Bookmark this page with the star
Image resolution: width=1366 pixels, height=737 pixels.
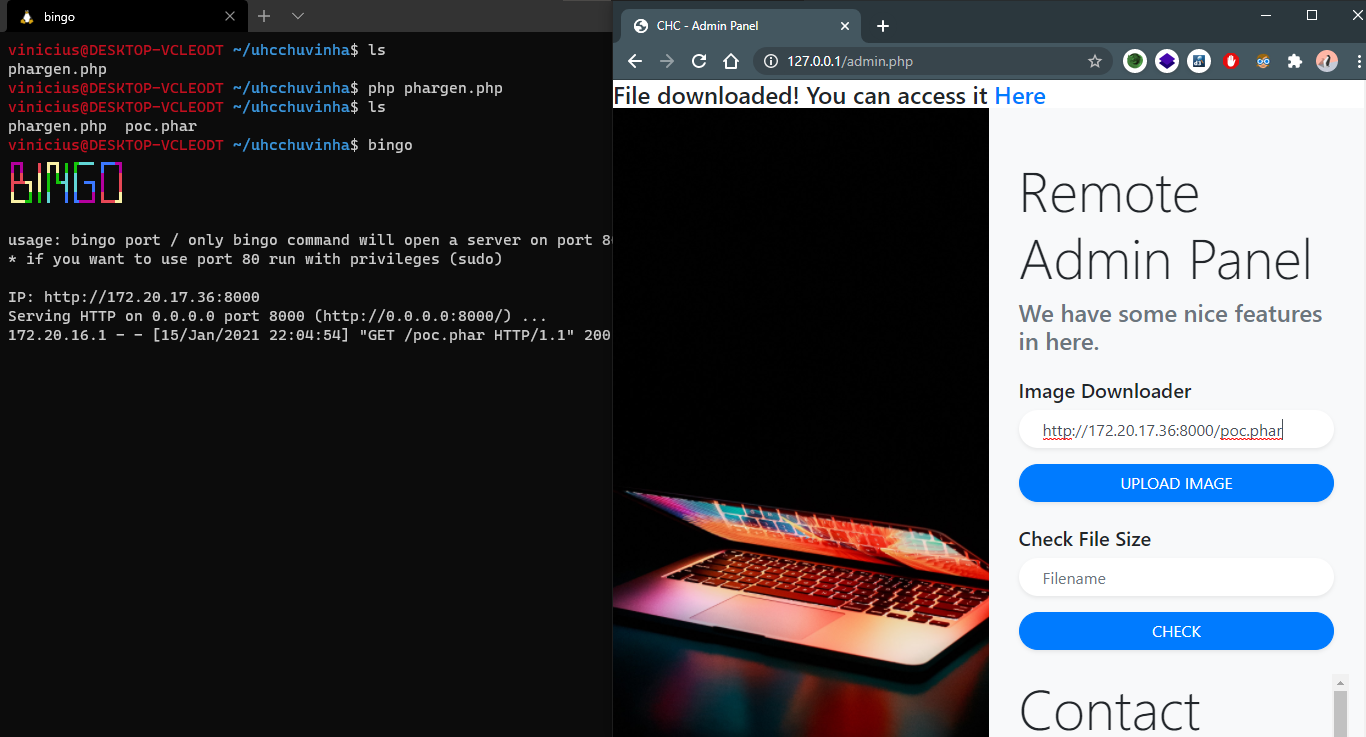point(1094,61)
